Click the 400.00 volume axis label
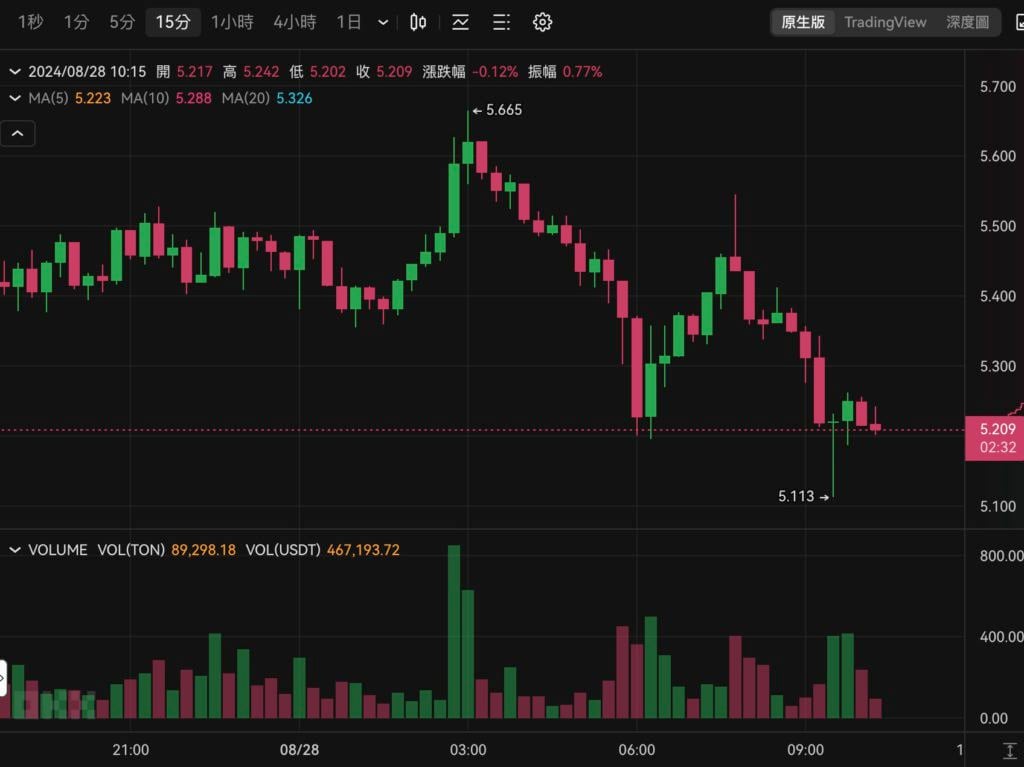This screenshot has width=1024, height=767. click(x=1001, y=637)
